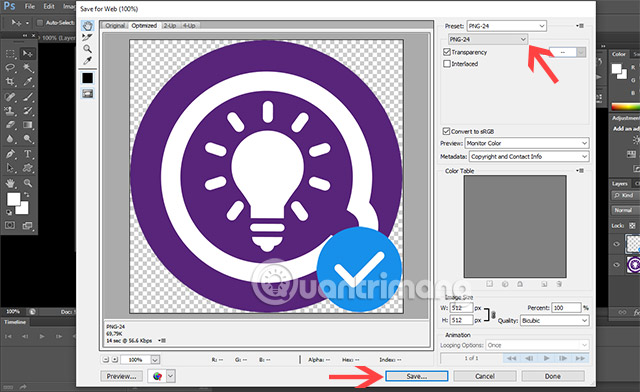Select the Hand tool in Photoshop toolbar
The image size is (640, 392).
click(11, 183)
